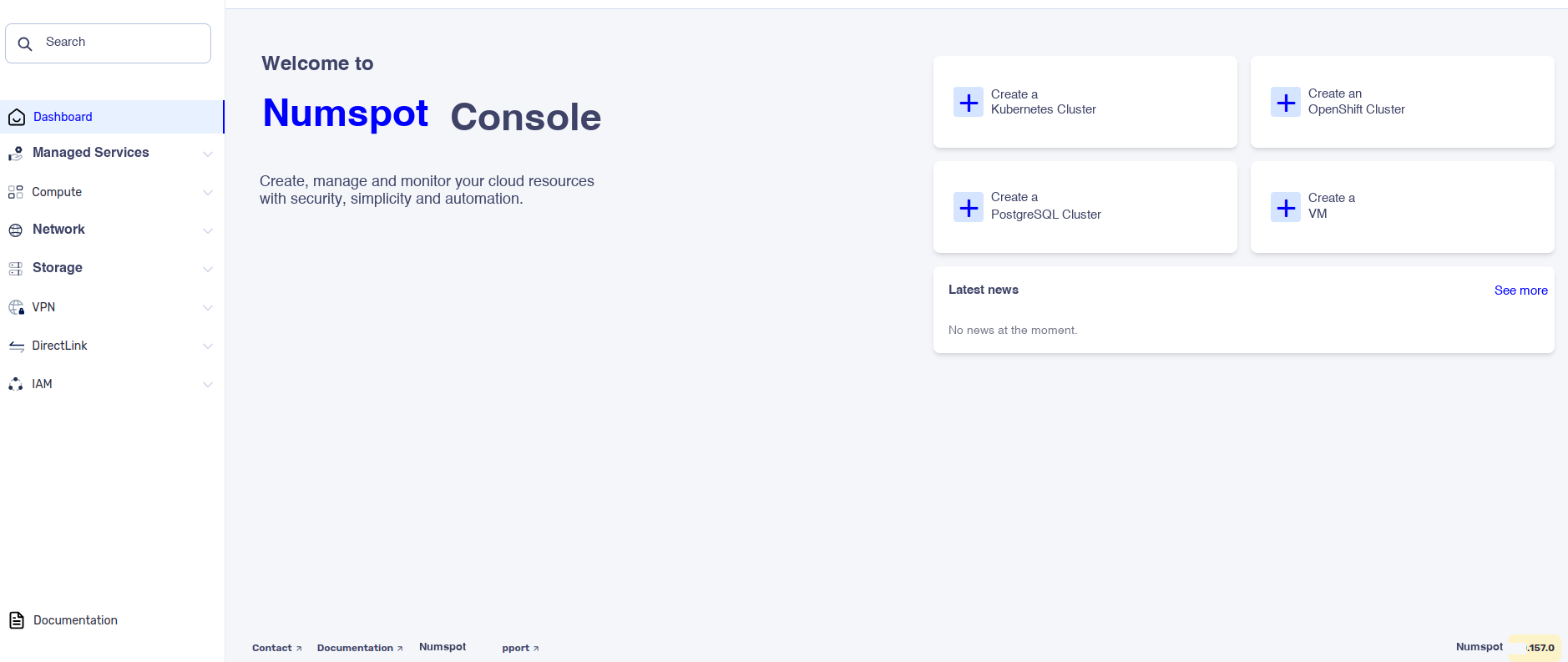Click the IAM icon
Image resolution: width=1568 pixels, height=662 pixels.
pos(16,384)
